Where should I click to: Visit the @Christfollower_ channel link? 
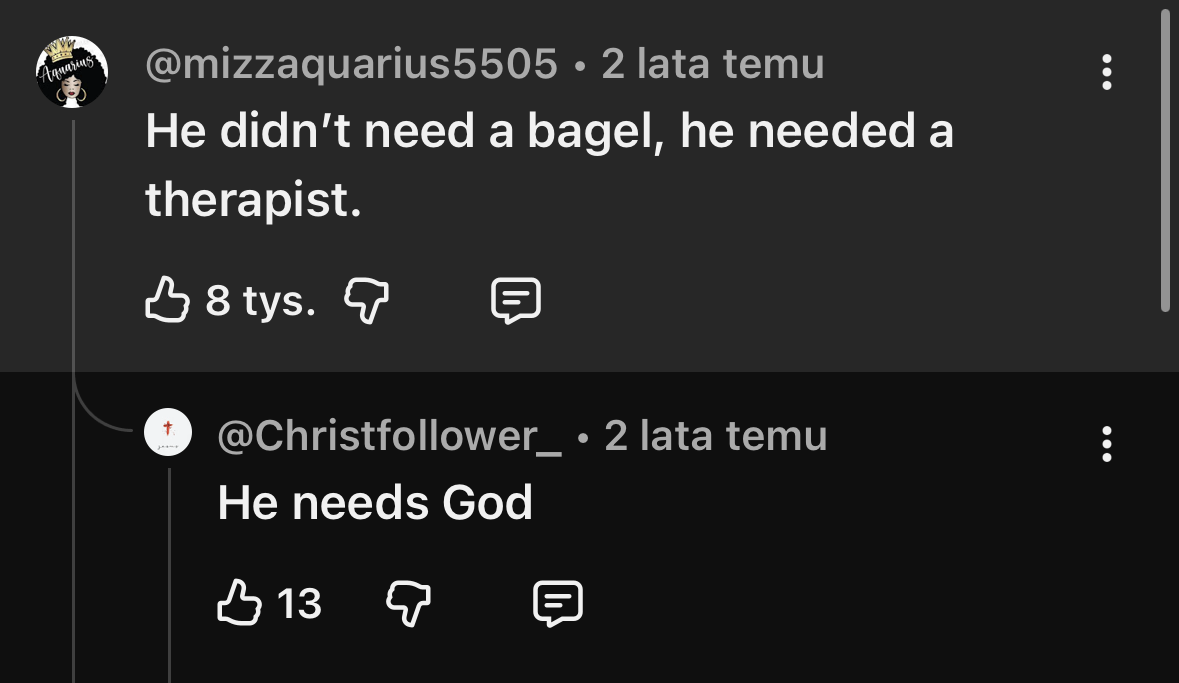[389, 436]
